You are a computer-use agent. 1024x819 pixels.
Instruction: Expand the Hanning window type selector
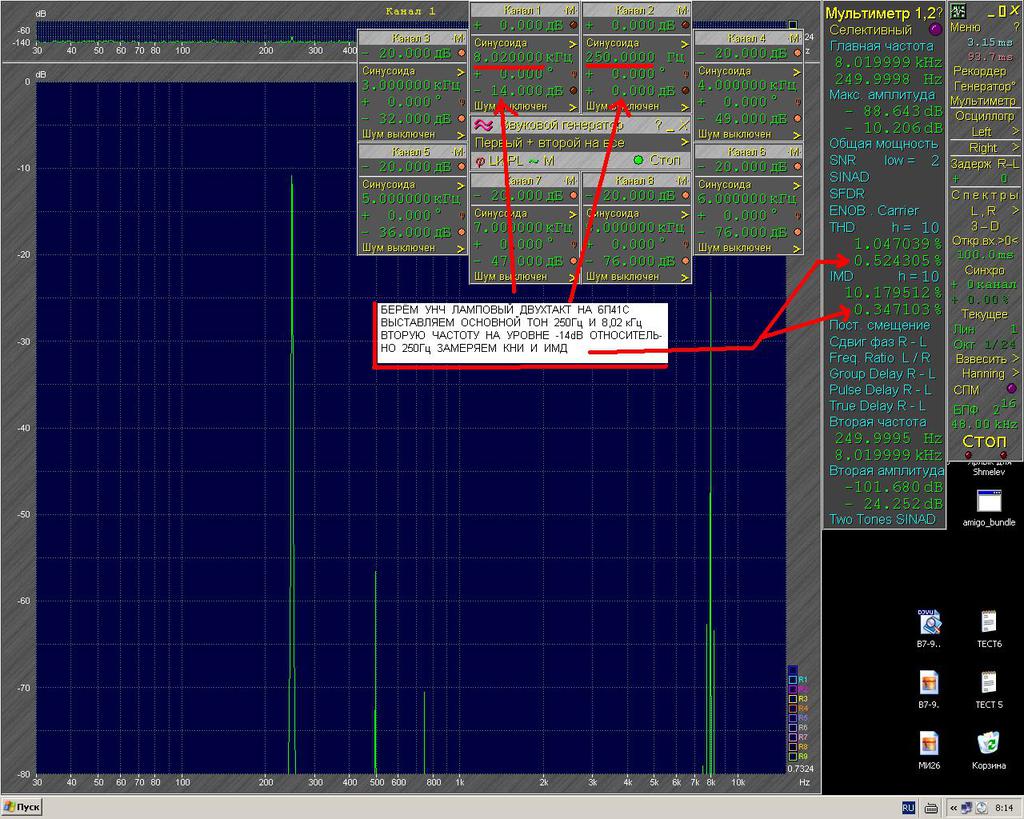tap(984, 373)
